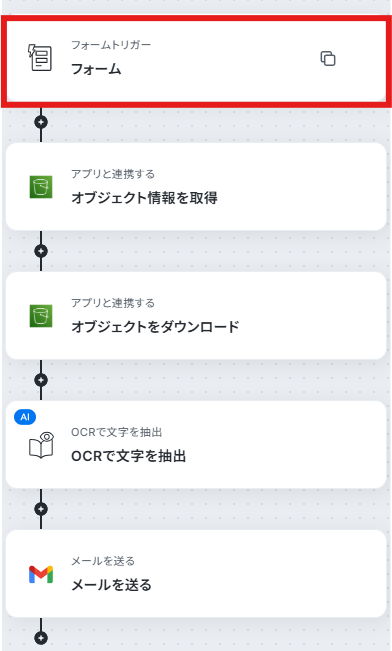Open the メールを送る step
Viewport: 392px width, 651px height.
click(x=196, y=574)
